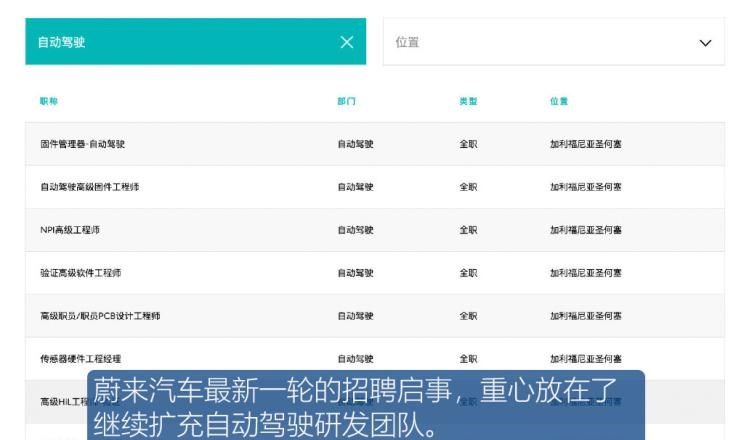Click 全职 type in 传感器硬件工程经理 row
Screen dimensions: 744x440
468,359
